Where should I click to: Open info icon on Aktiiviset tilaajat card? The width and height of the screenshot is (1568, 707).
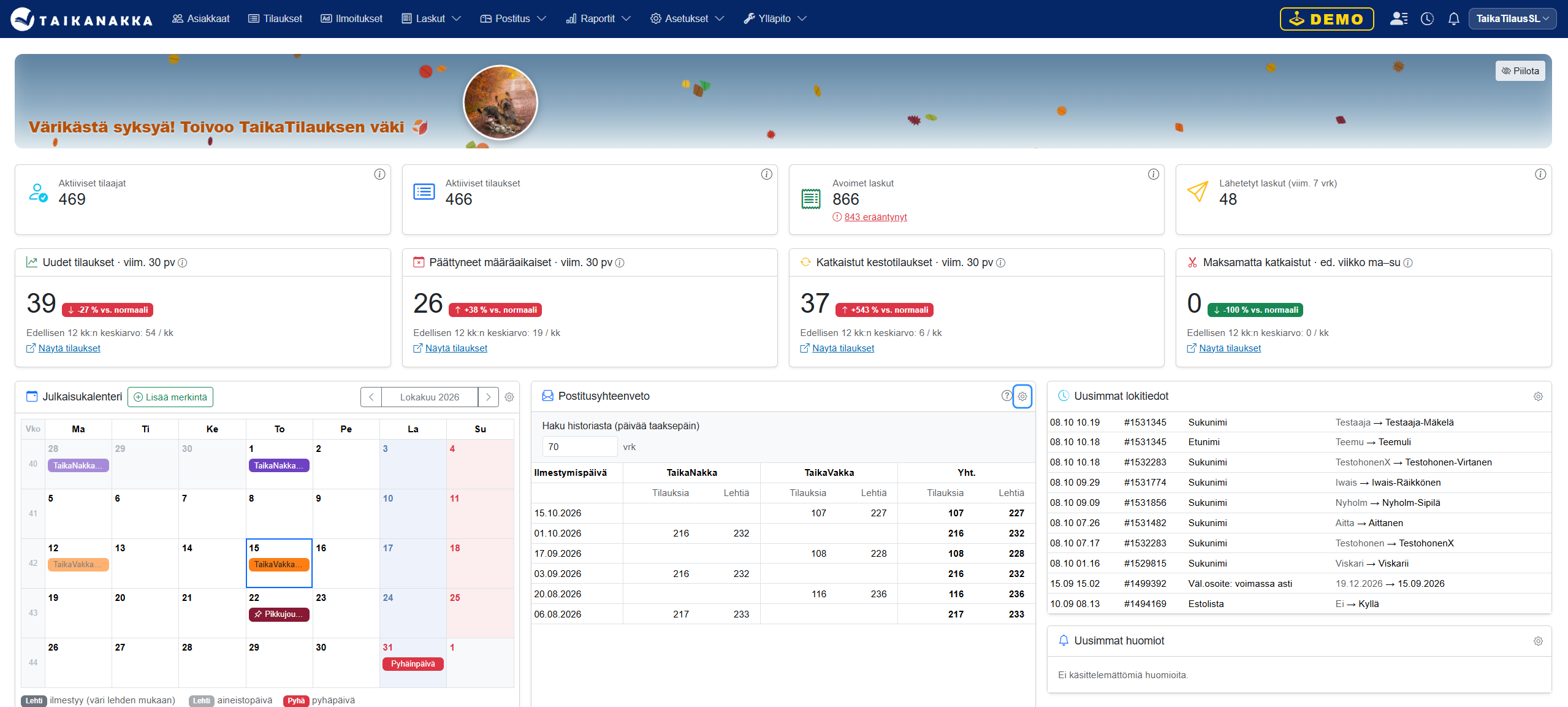[x=379, y=175]
